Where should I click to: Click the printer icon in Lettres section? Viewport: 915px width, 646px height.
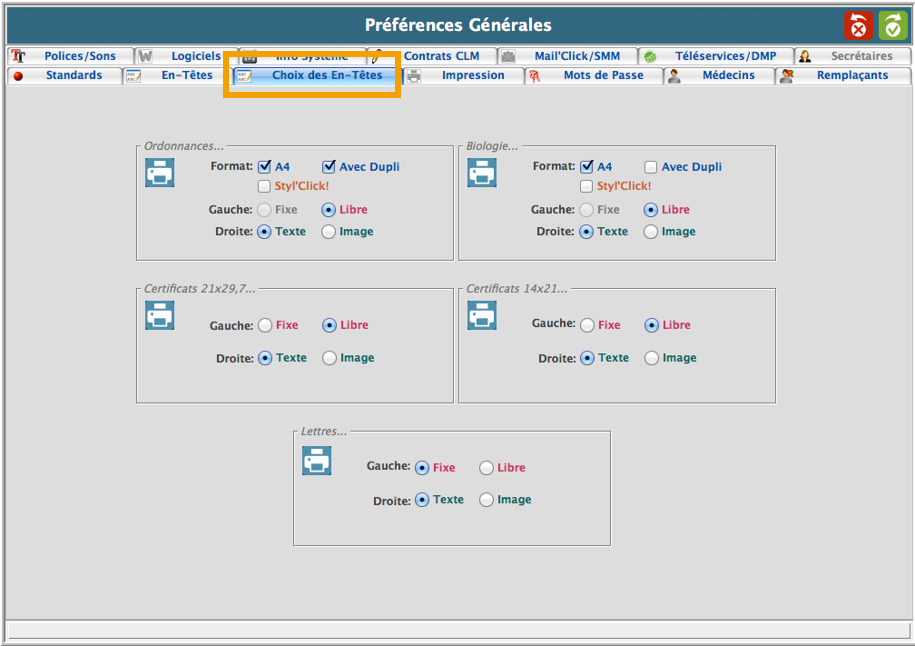coord(317,460)
